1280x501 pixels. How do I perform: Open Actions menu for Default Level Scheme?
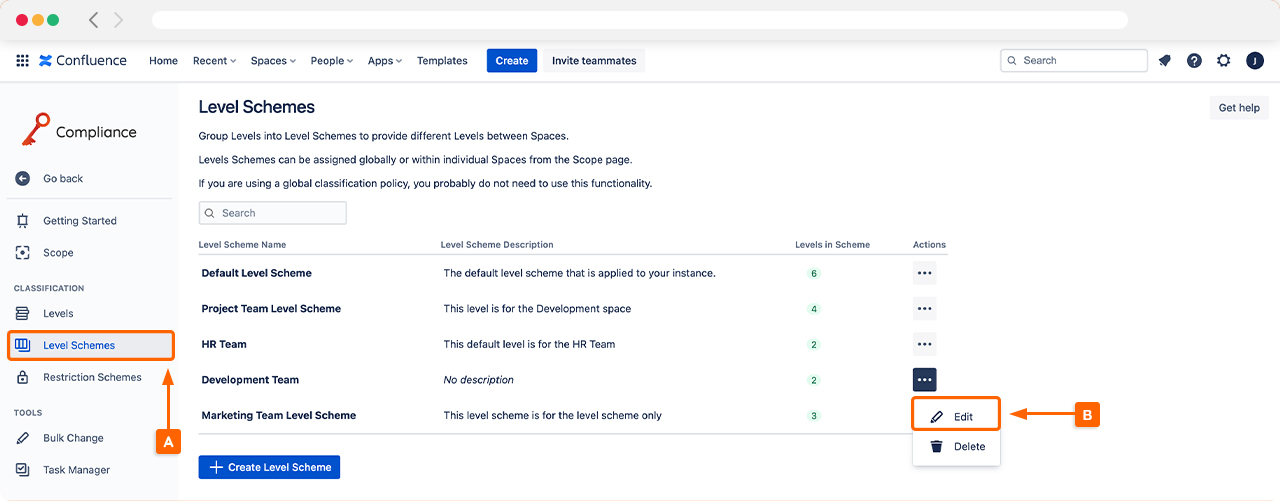[x=924, y=273]
